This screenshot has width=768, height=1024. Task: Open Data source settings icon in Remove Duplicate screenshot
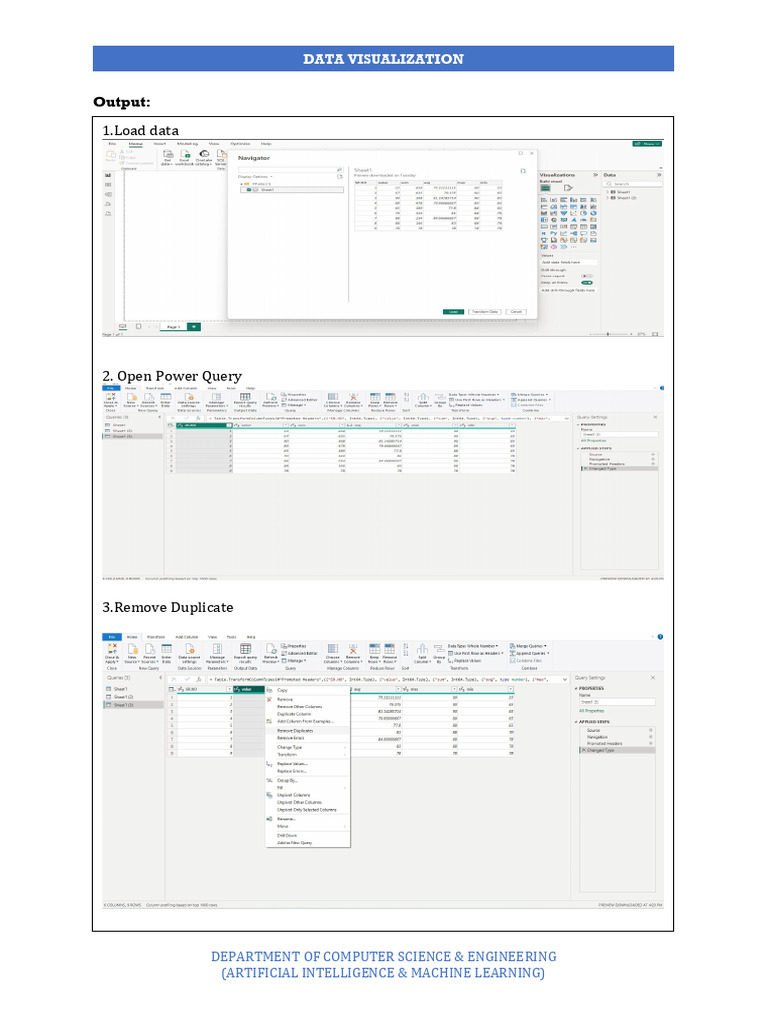tap(190, 649)
